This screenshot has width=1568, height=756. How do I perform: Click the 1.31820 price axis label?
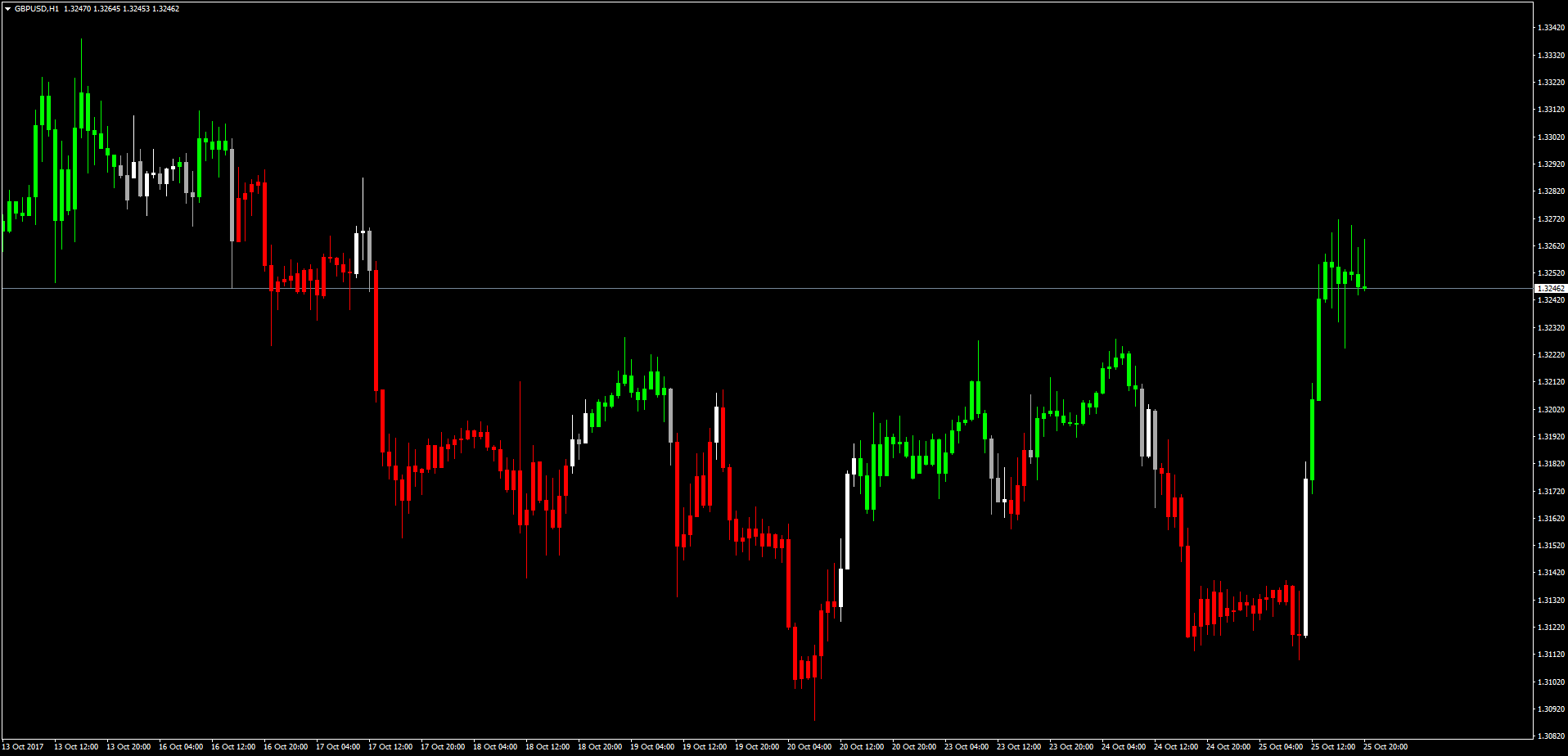click(1551, 464)
